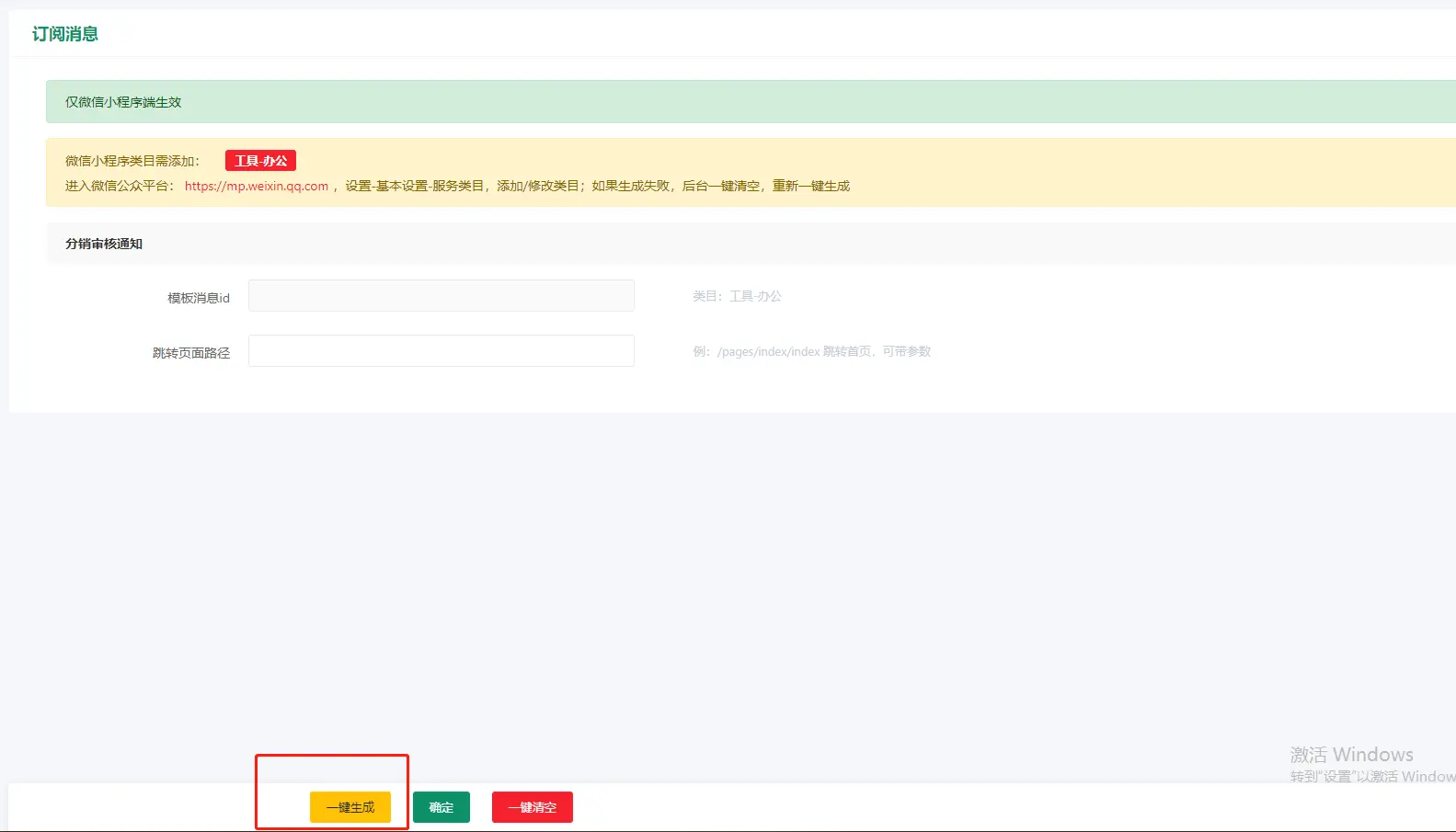1456x832 pixels.
Task: Click the red 一键清空 button
Action: point(532,807)
